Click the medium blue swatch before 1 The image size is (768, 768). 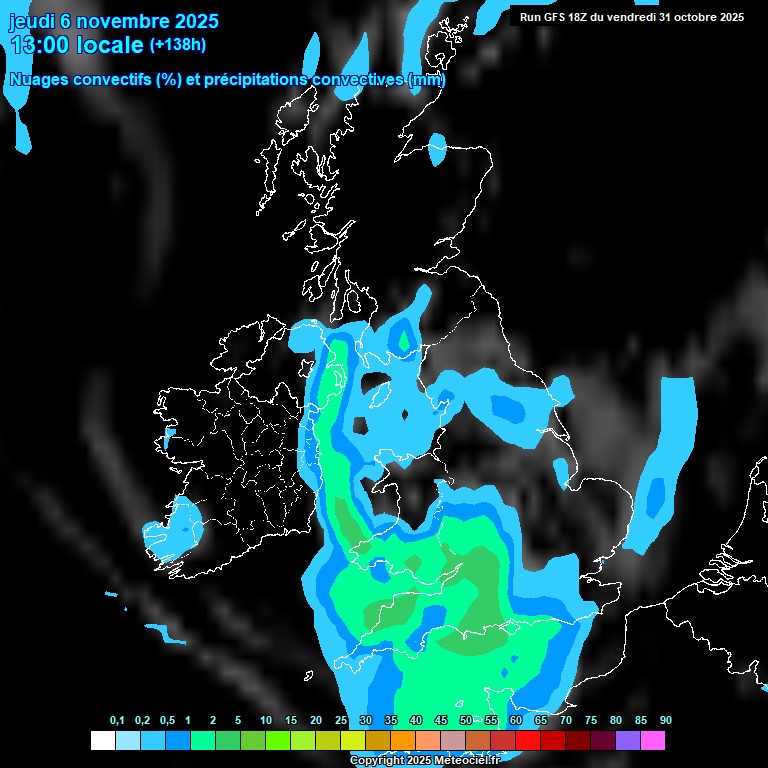click(177, 740)
